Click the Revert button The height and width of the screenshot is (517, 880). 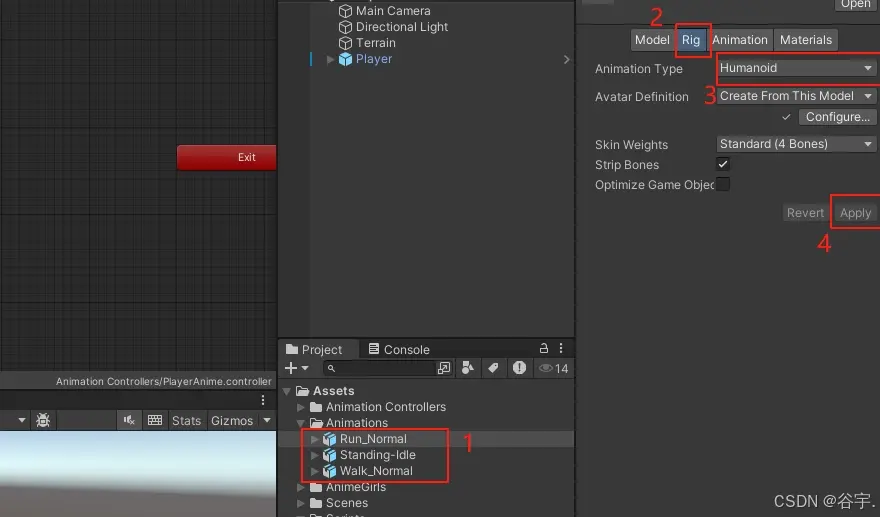805,213
